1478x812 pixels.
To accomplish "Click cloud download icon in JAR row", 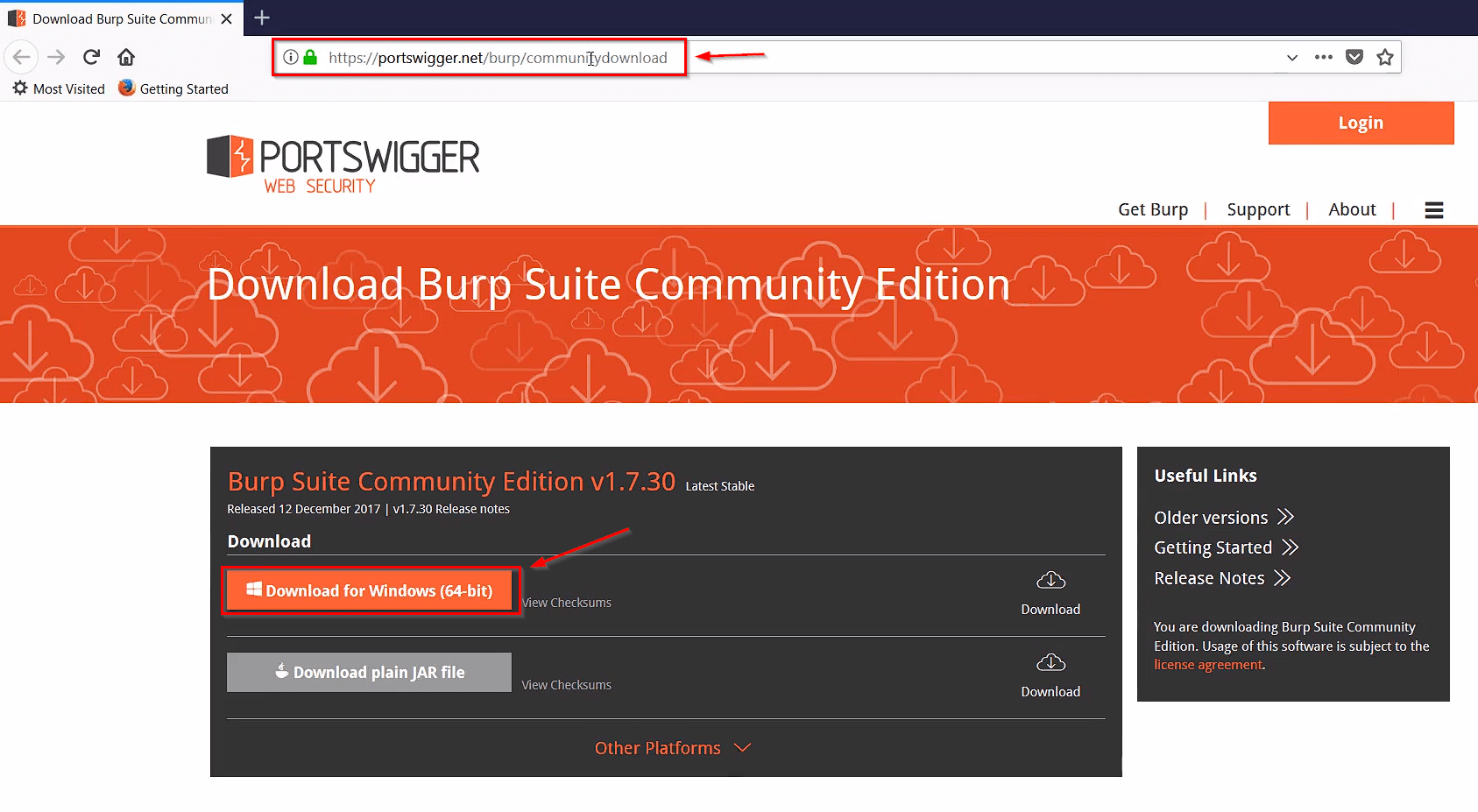I will tap(1050, 663).
